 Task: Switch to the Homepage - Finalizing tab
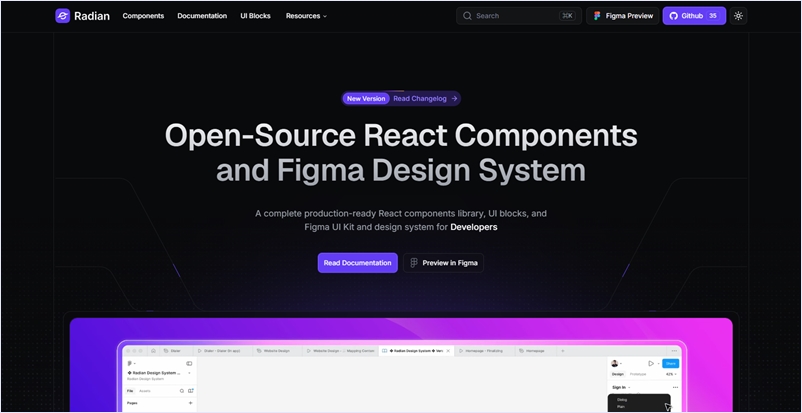tap(485, 351)
